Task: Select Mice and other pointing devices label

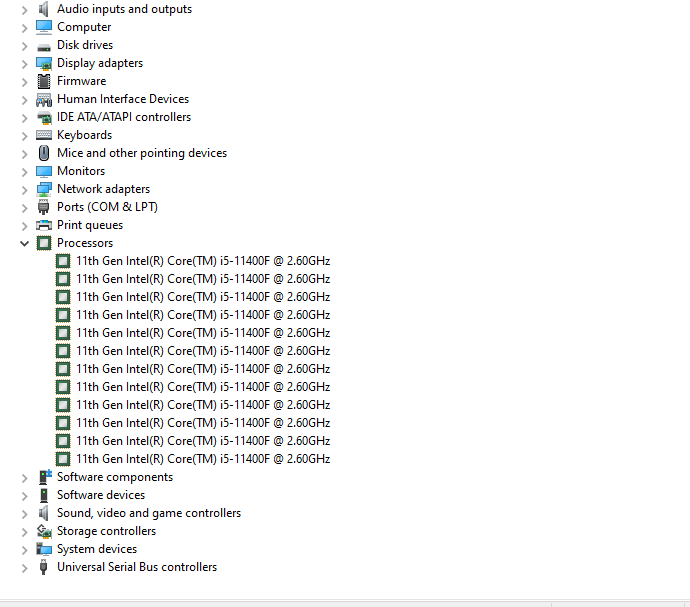Action: point(142,153)
